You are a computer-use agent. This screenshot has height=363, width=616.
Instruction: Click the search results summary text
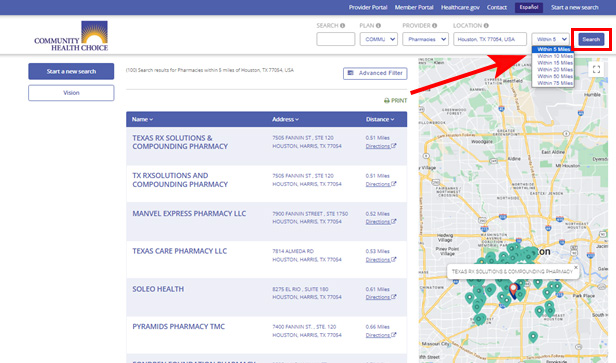[210, 70]
